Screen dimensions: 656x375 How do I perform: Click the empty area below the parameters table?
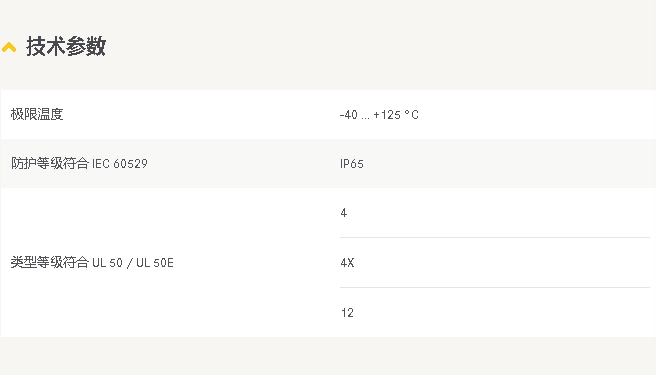[x=328, y=356]
